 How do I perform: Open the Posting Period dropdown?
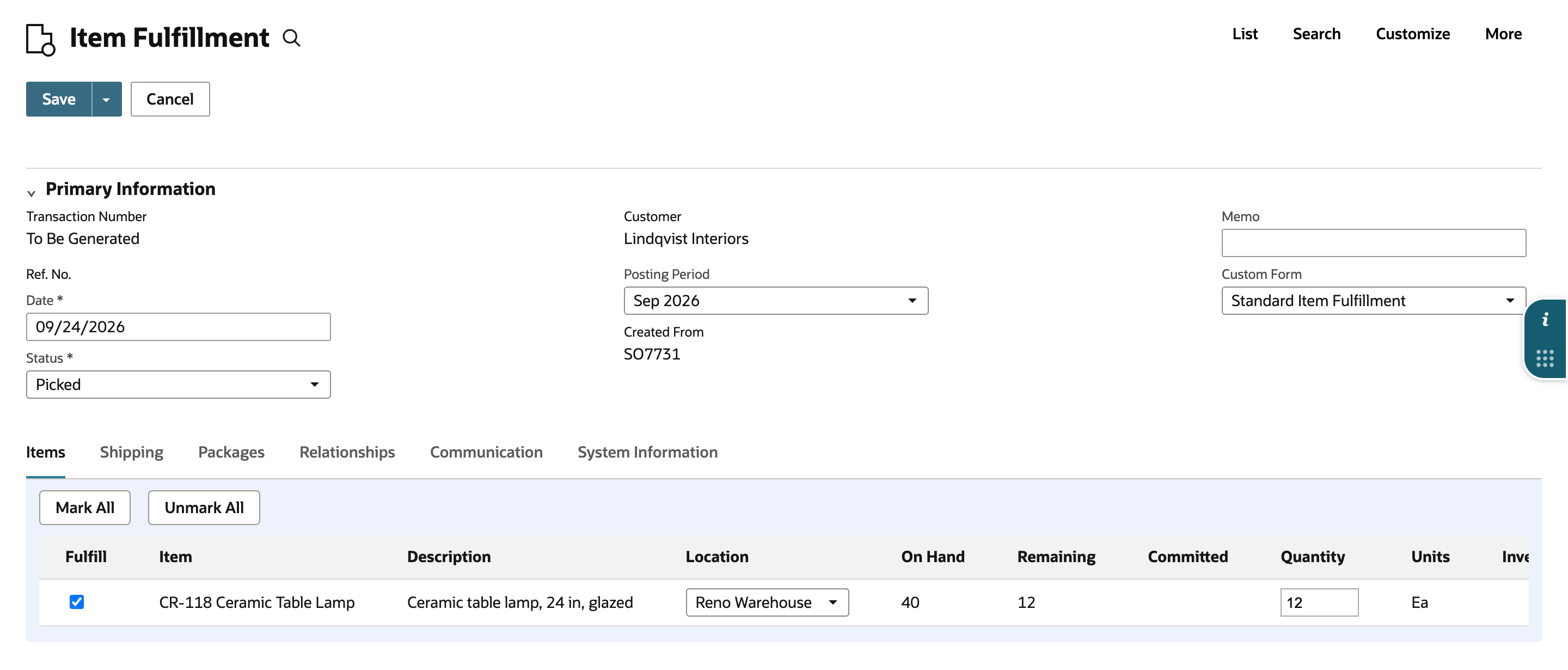775,300
